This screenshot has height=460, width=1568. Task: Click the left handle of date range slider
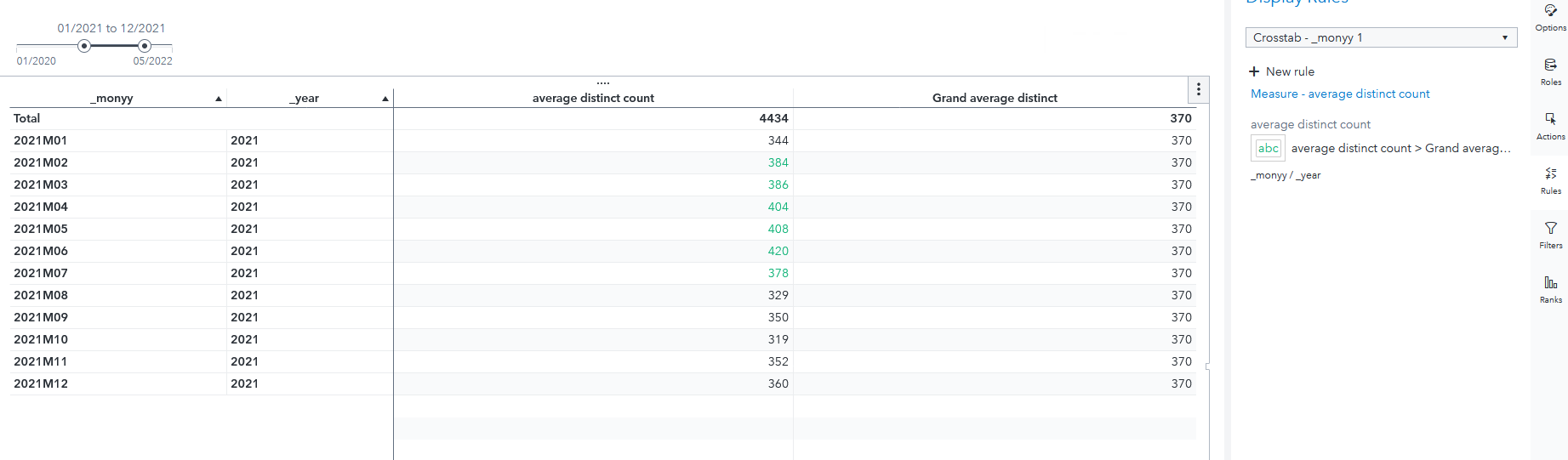coord(84,46)
